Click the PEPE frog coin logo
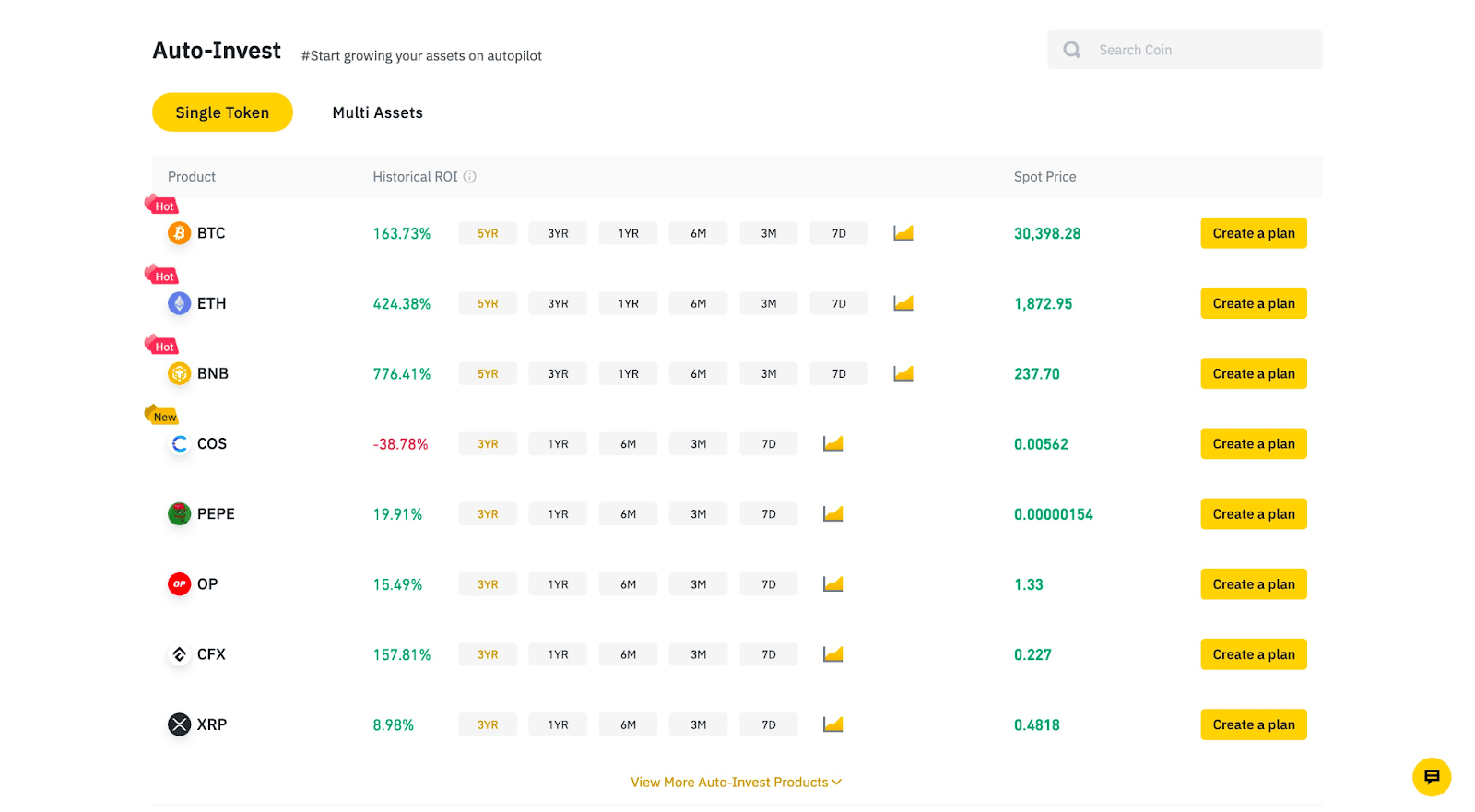This screenshot has height=812, width=1475. [x=179, y=513]
